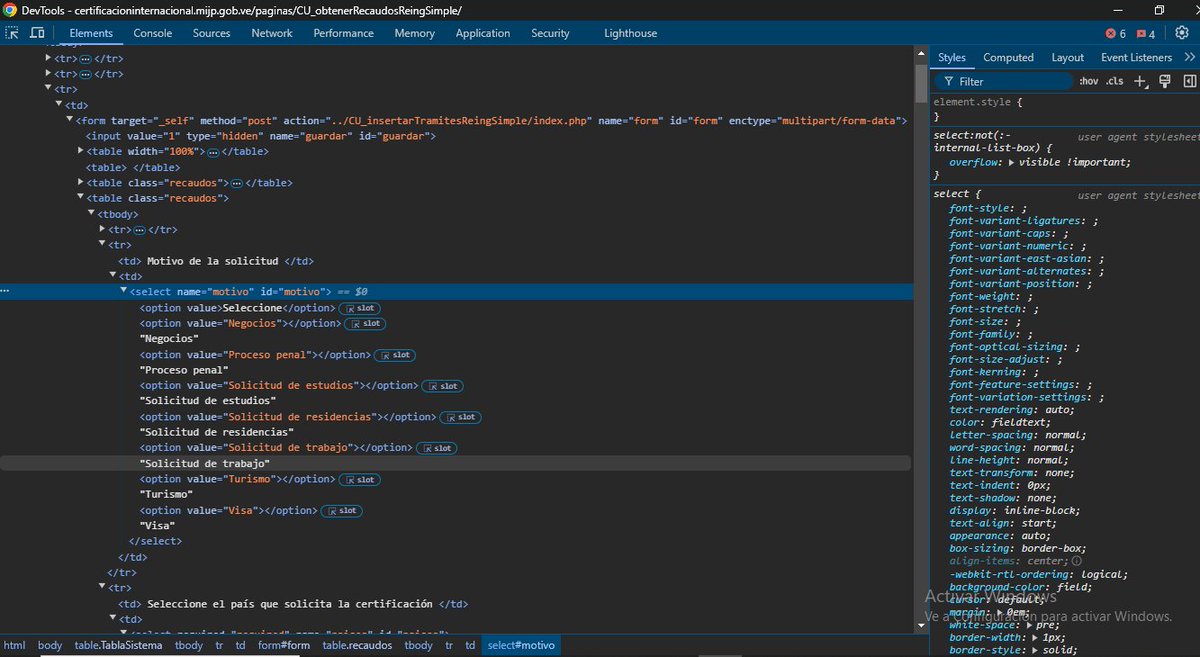The width and height of the screenshot is (1200, 657).
Task: Collapse the select name="motivo" node
Action: pyautogui.click(x=124, y=291)
